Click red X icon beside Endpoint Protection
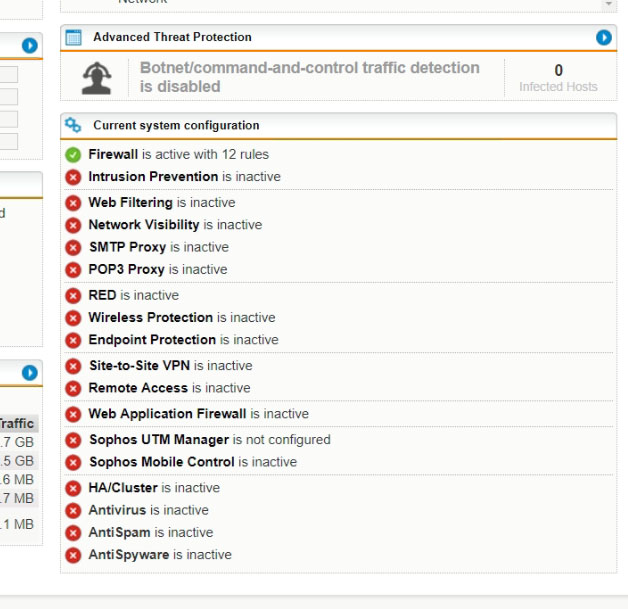 (x=73, y=340)
